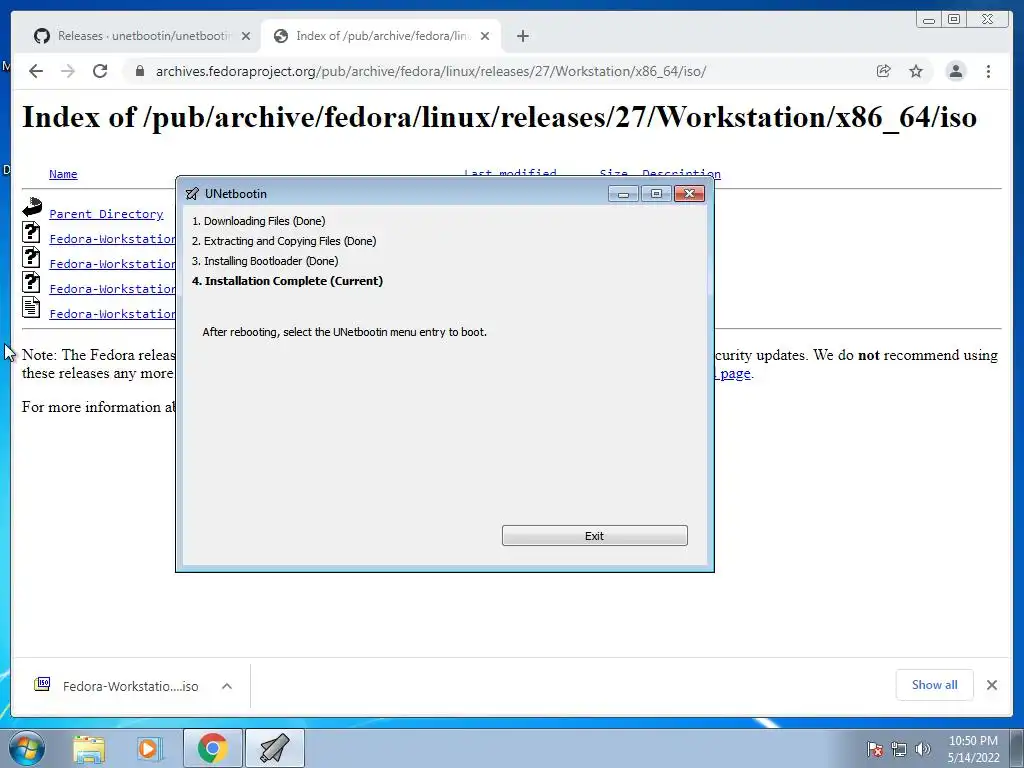Go back in Chrome browser
The height and width of the screenshot is (768, 1024).
[x=36, y=71]
